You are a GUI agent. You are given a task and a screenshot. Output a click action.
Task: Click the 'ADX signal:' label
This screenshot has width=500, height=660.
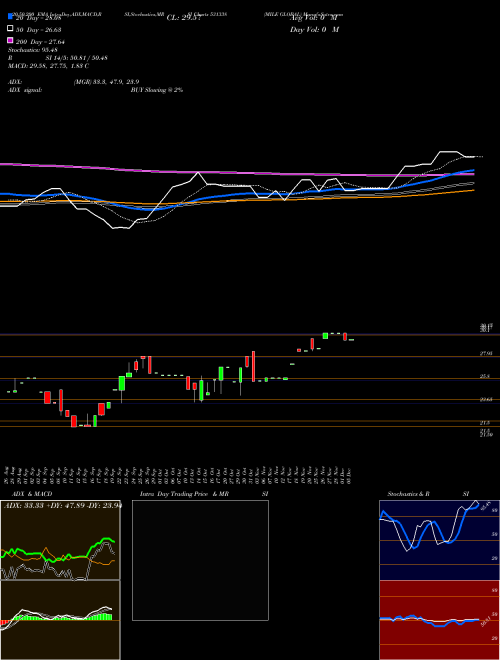tap(25, 90)
